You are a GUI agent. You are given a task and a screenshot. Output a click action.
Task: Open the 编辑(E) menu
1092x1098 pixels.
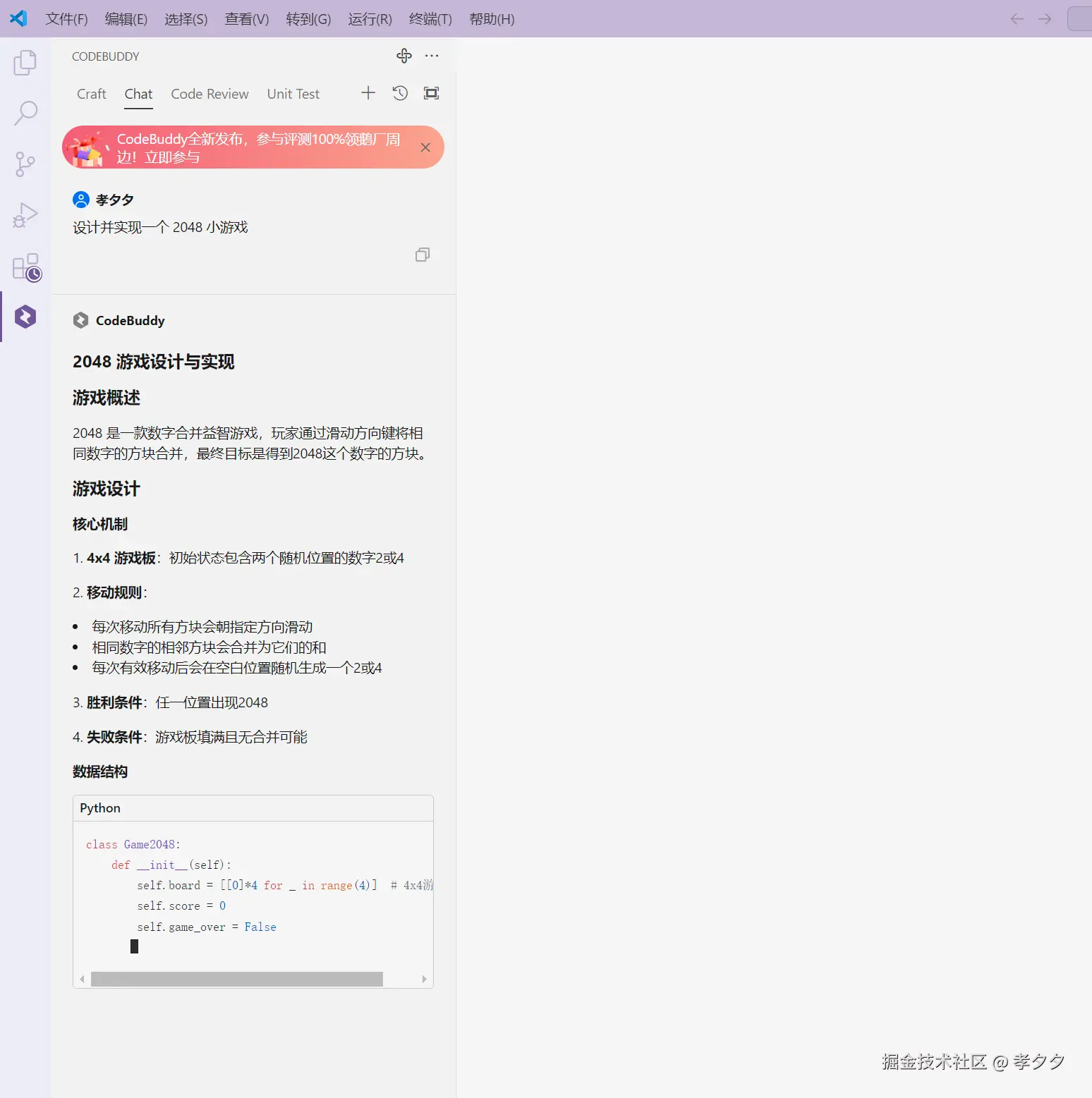[126, 19]
